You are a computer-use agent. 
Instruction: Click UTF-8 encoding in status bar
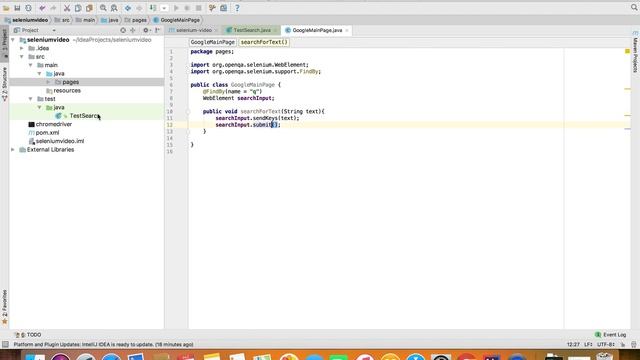pos(606,344)
